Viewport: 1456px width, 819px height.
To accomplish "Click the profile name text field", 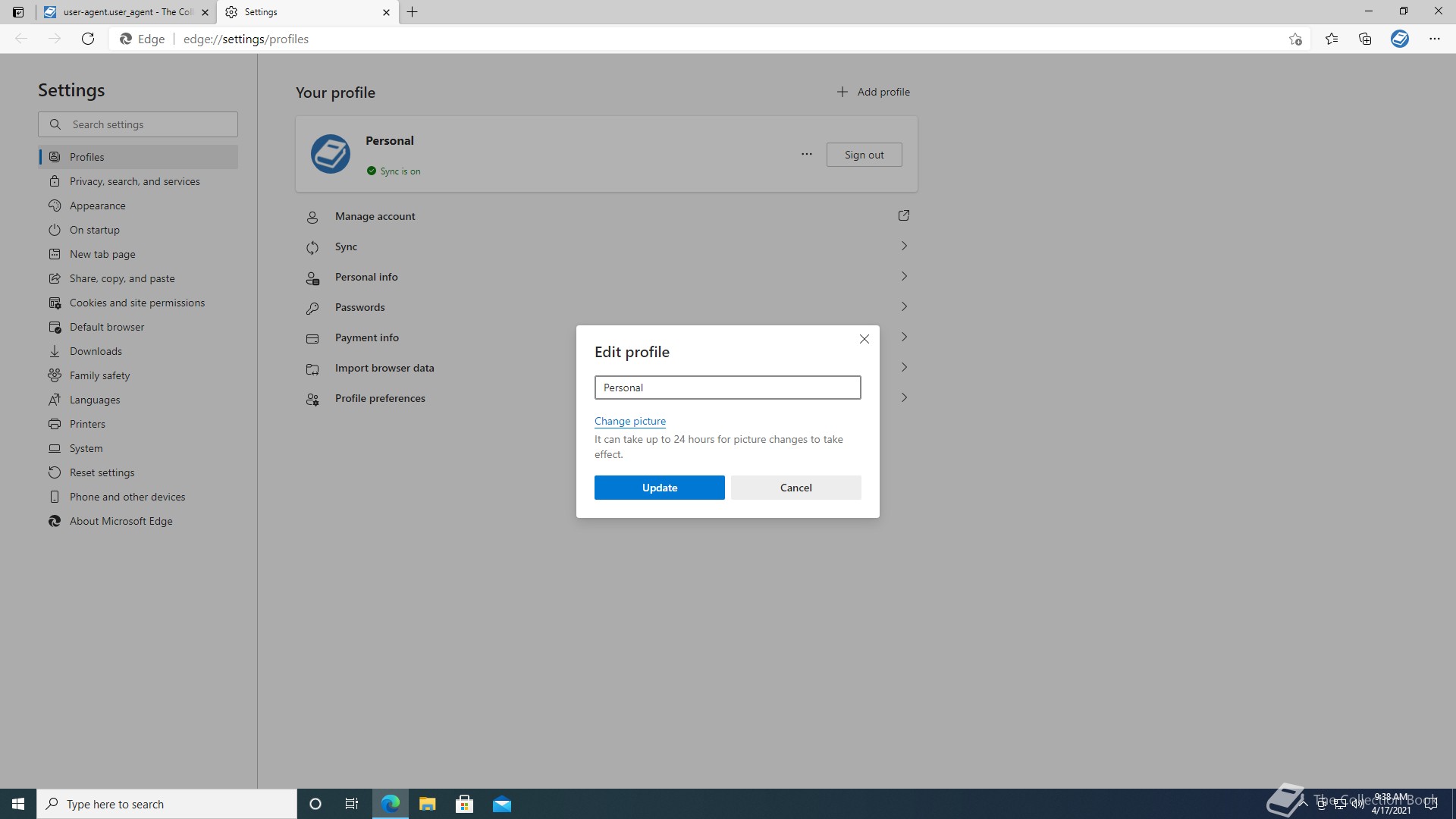I will (x=727, y=388).
